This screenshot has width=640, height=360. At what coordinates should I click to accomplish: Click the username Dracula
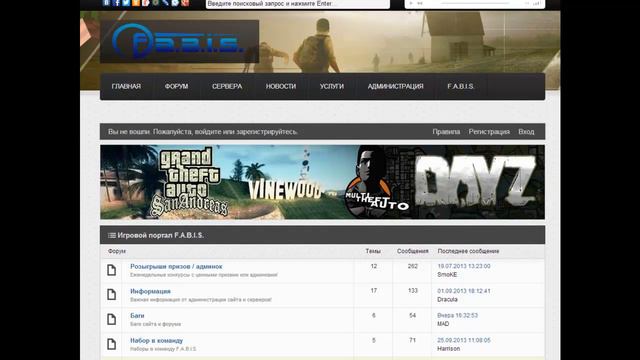447,300
